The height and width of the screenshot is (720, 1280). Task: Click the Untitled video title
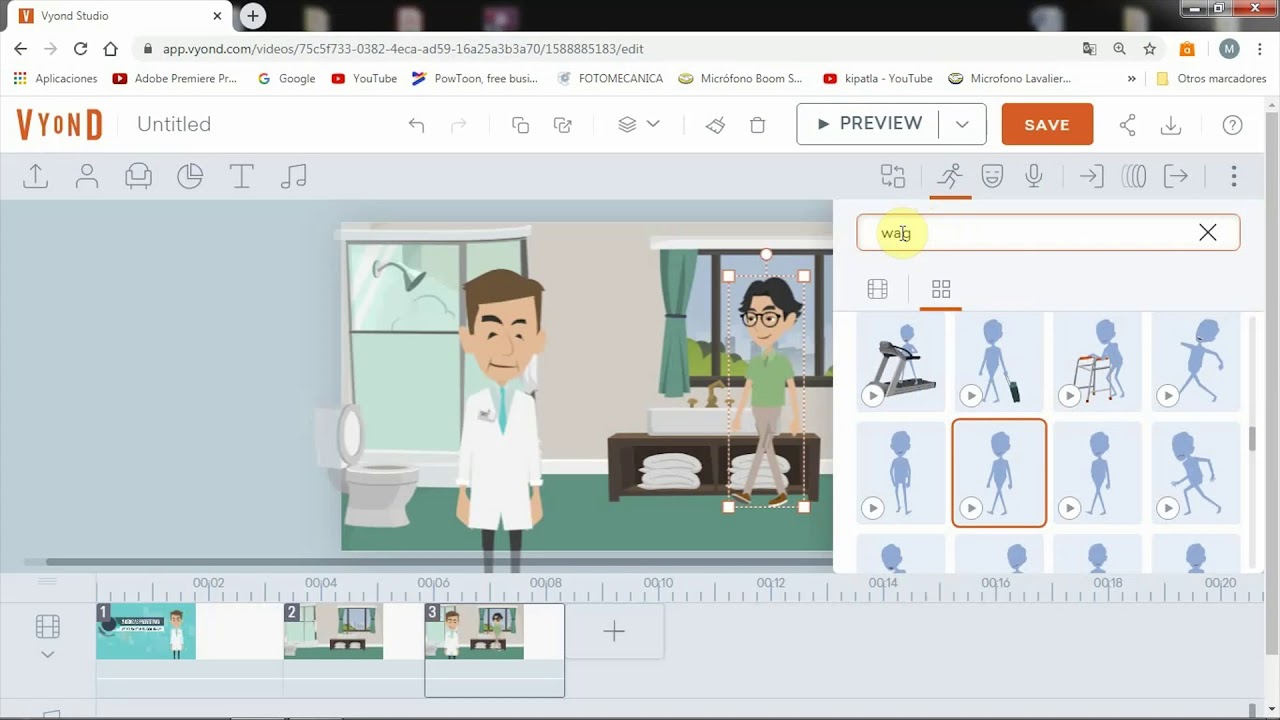click(x=174, y=124)
